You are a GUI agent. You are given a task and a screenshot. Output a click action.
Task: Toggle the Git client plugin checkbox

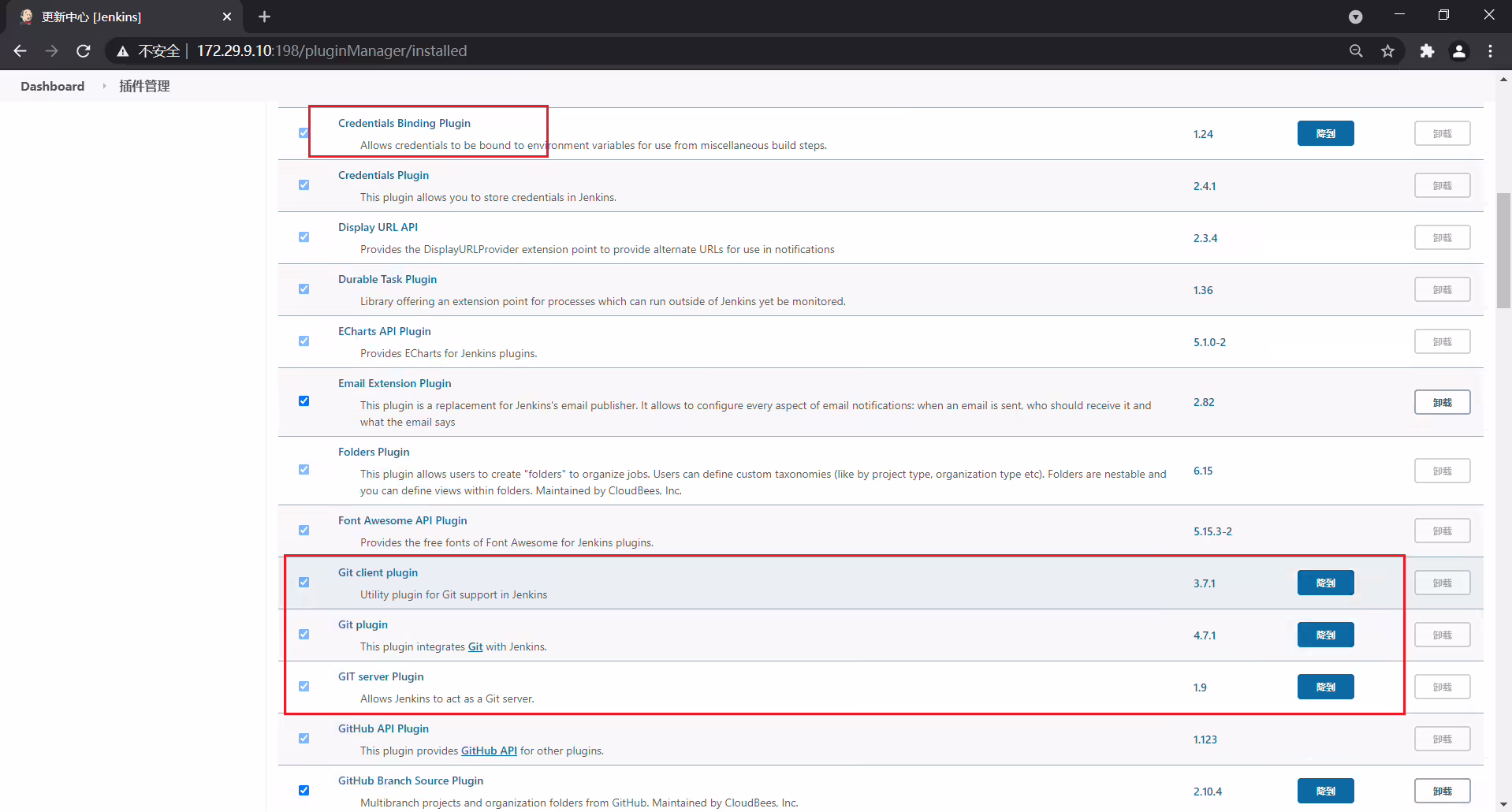click(x=304, y=583)
